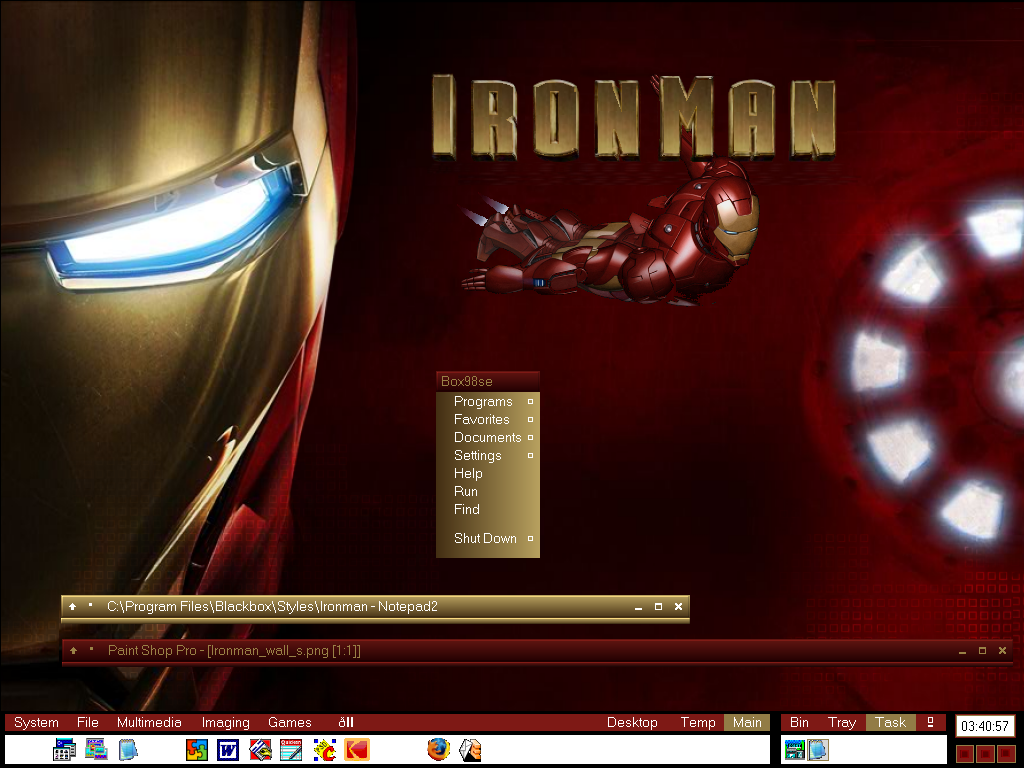Switch to the ðll tab
The height and width of the screenshot is (768, 1024).
point(346,722)
